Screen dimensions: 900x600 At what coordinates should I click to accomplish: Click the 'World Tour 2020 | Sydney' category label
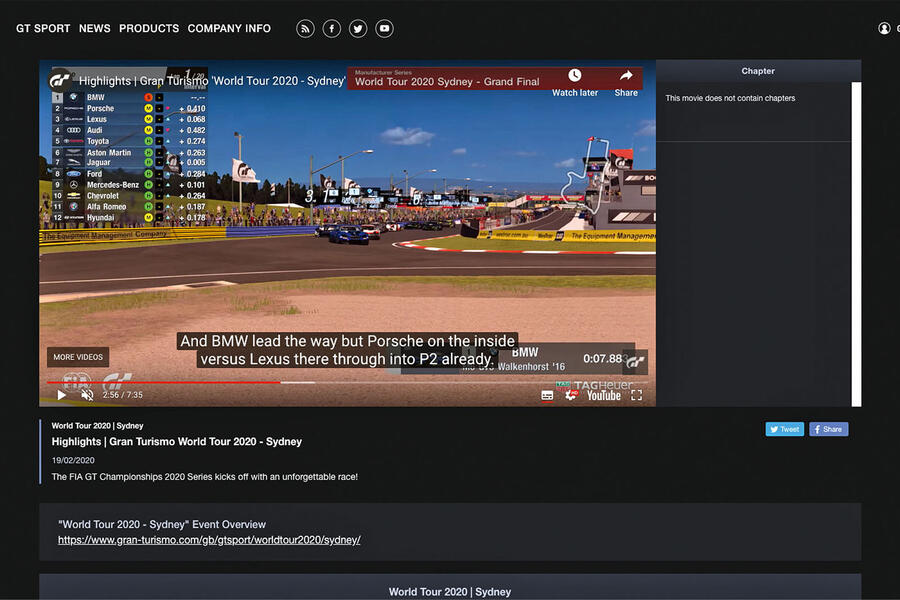[98, 425]
